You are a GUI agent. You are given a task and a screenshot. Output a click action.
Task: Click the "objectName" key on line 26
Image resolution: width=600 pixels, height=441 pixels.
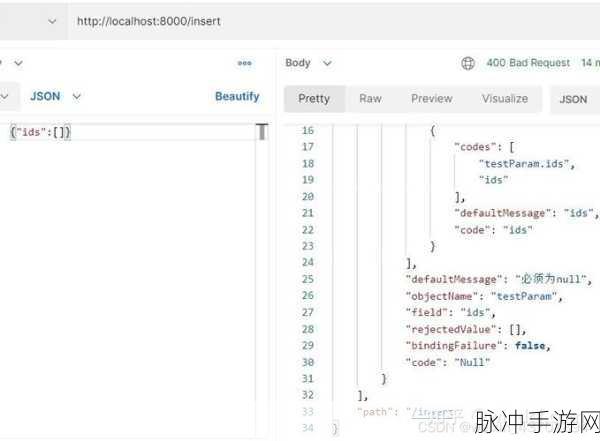pyautogui.click(x=442, y=296)
